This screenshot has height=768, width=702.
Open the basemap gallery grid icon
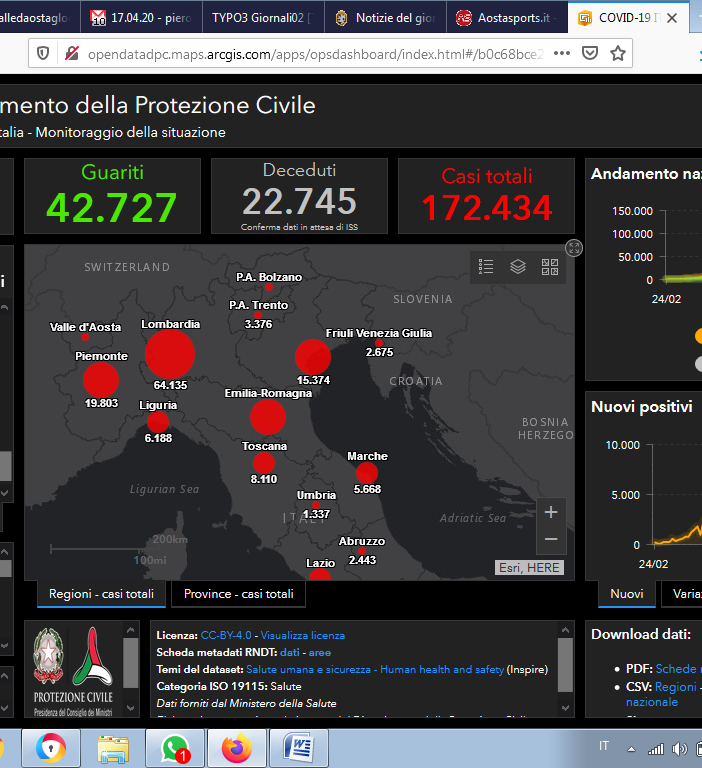tap(550, 266)
